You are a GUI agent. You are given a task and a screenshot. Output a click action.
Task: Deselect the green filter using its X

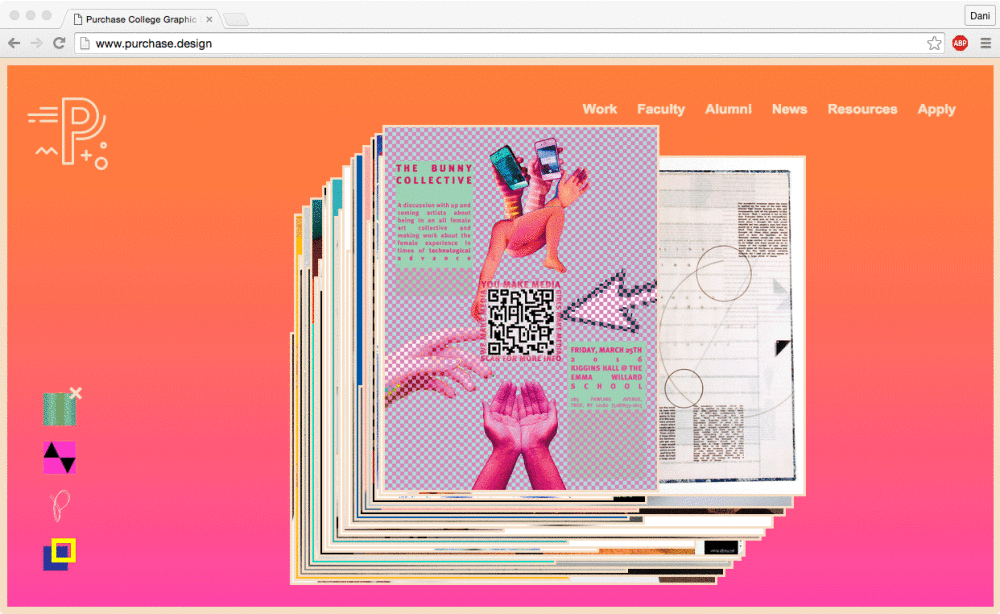(x=76, y=392)
